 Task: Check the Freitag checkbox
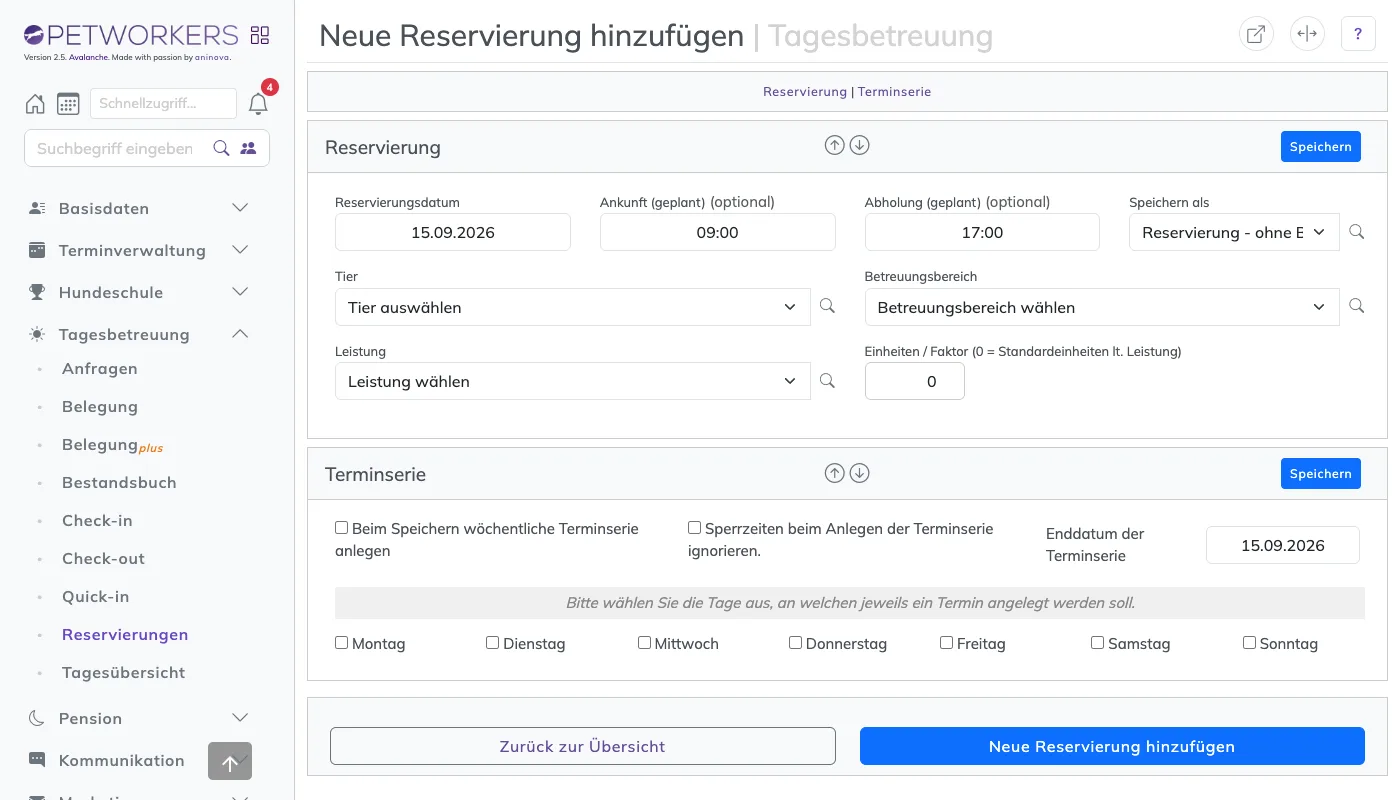[946, 643]
